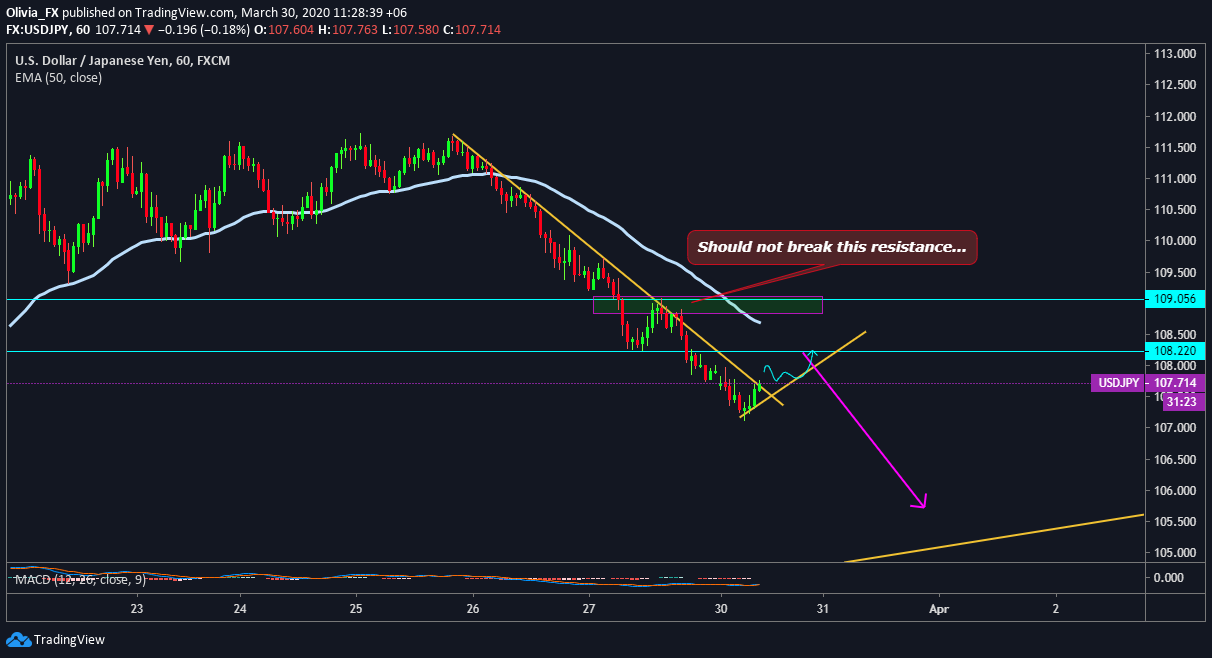
Task: Click the 107.714 current price label
Action: tap(1177, 383)
